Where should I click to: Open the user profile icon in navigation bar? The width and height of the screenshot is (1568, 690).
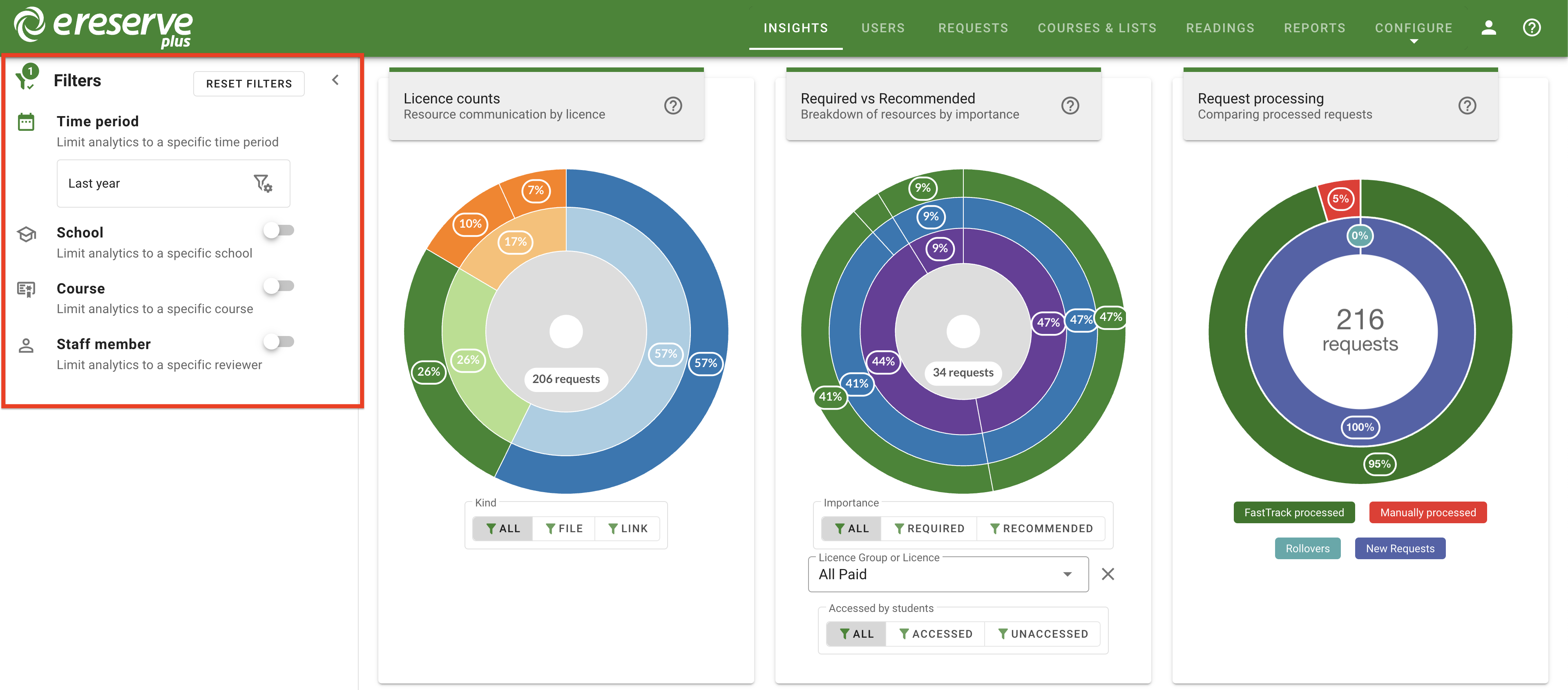(1489, 27)
